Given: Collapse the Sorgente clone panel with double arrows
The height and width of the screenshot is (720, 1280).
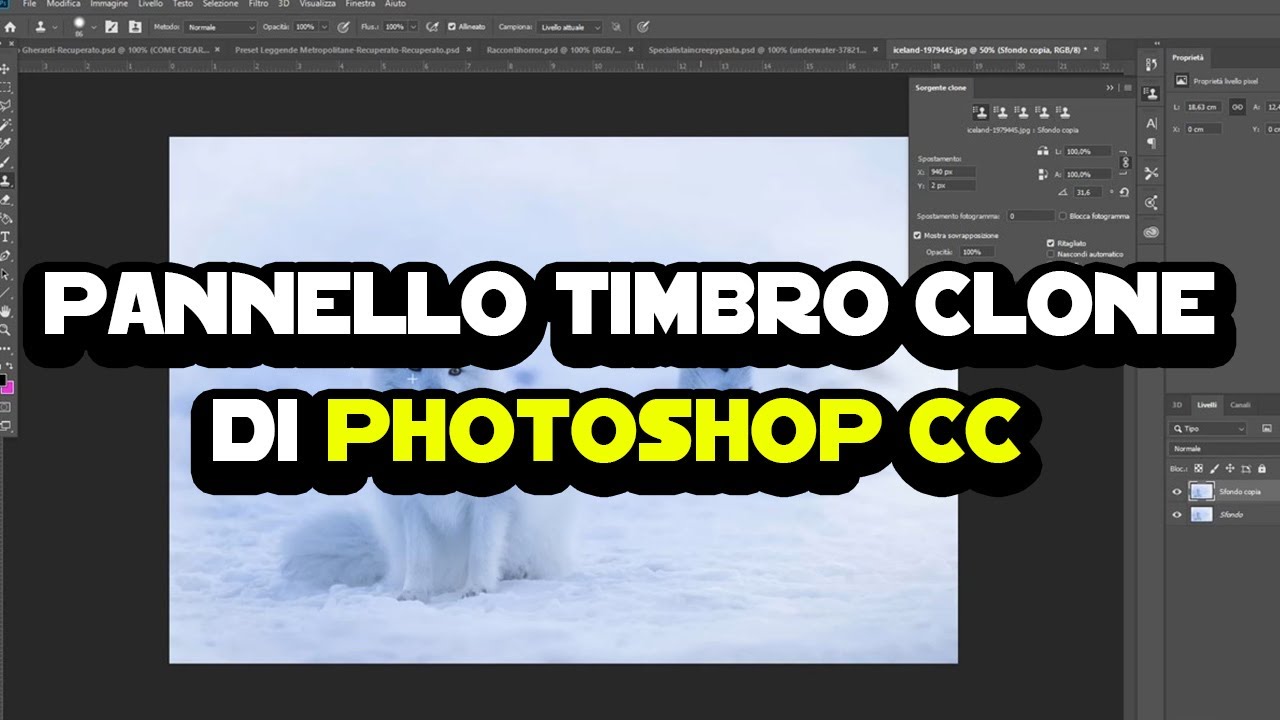Looking at the screenshot, I should [1110, 88].
